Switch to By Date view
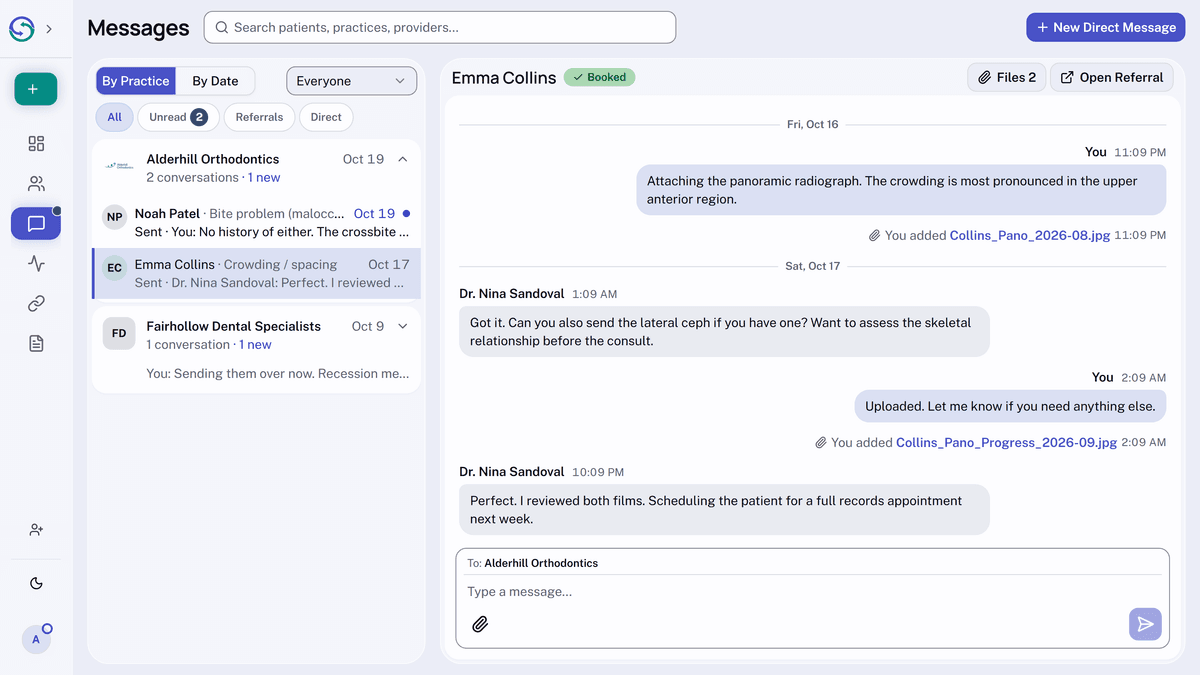 pyautogui.click(x=215, y=81)
